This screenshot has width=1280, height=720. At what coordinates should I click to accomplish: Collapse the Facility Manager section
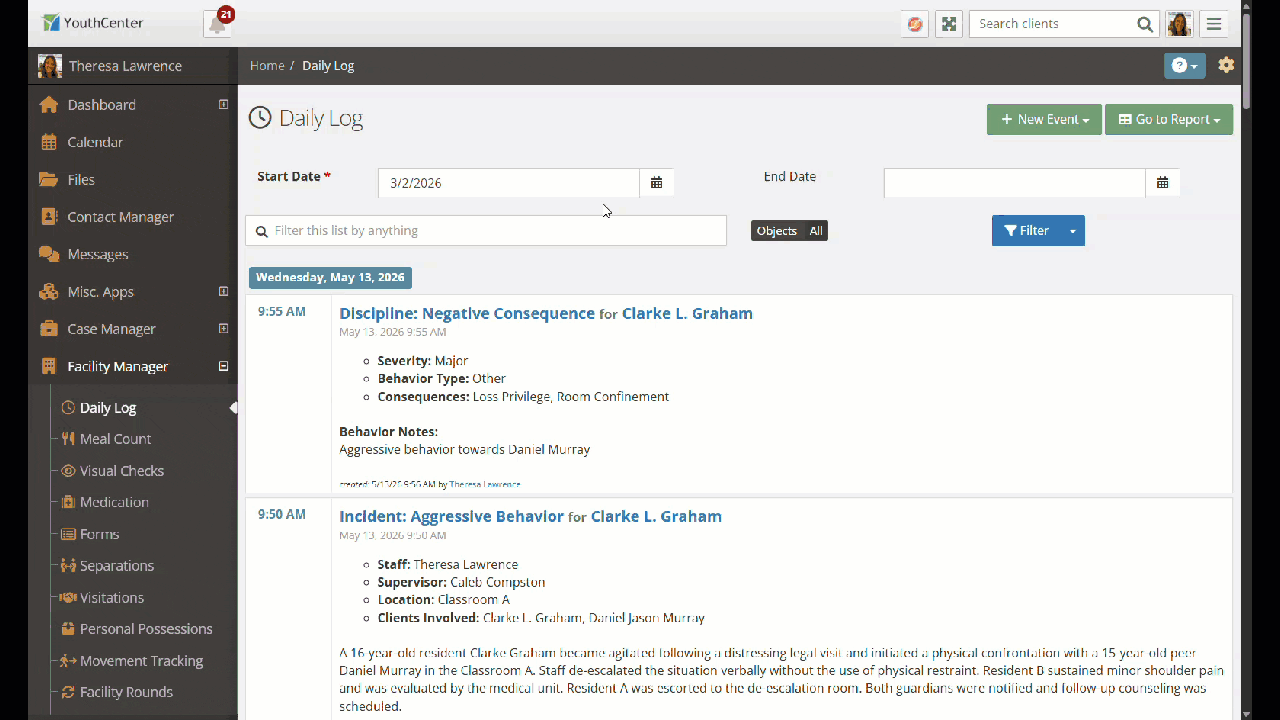pyautogui.click(x=224, y=367)
